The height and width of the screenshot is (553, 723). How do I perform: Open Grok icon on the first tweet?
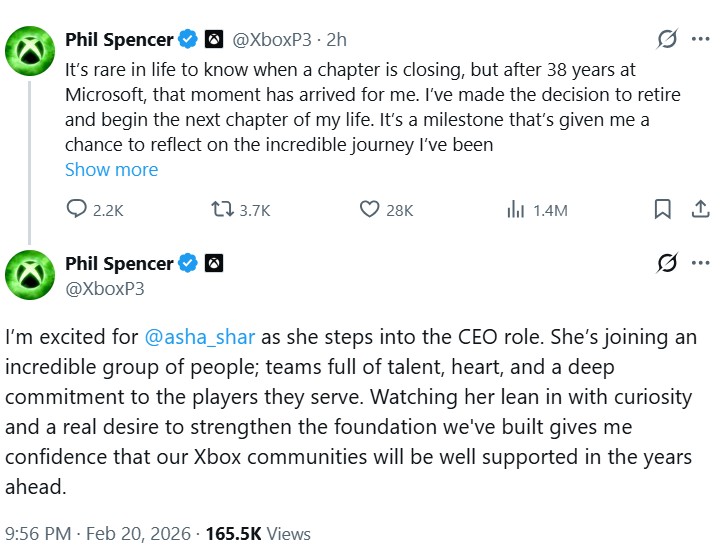[x=665, y=40]
